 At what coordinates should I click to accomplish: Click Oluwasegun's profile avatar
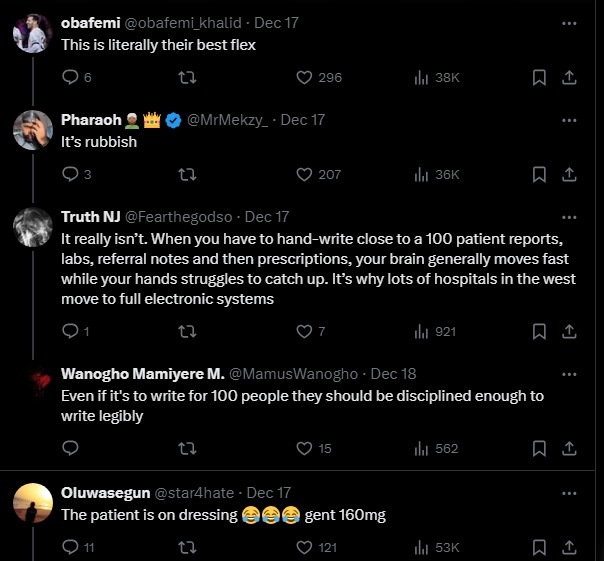pyautogui.click(x=33, y=503)
